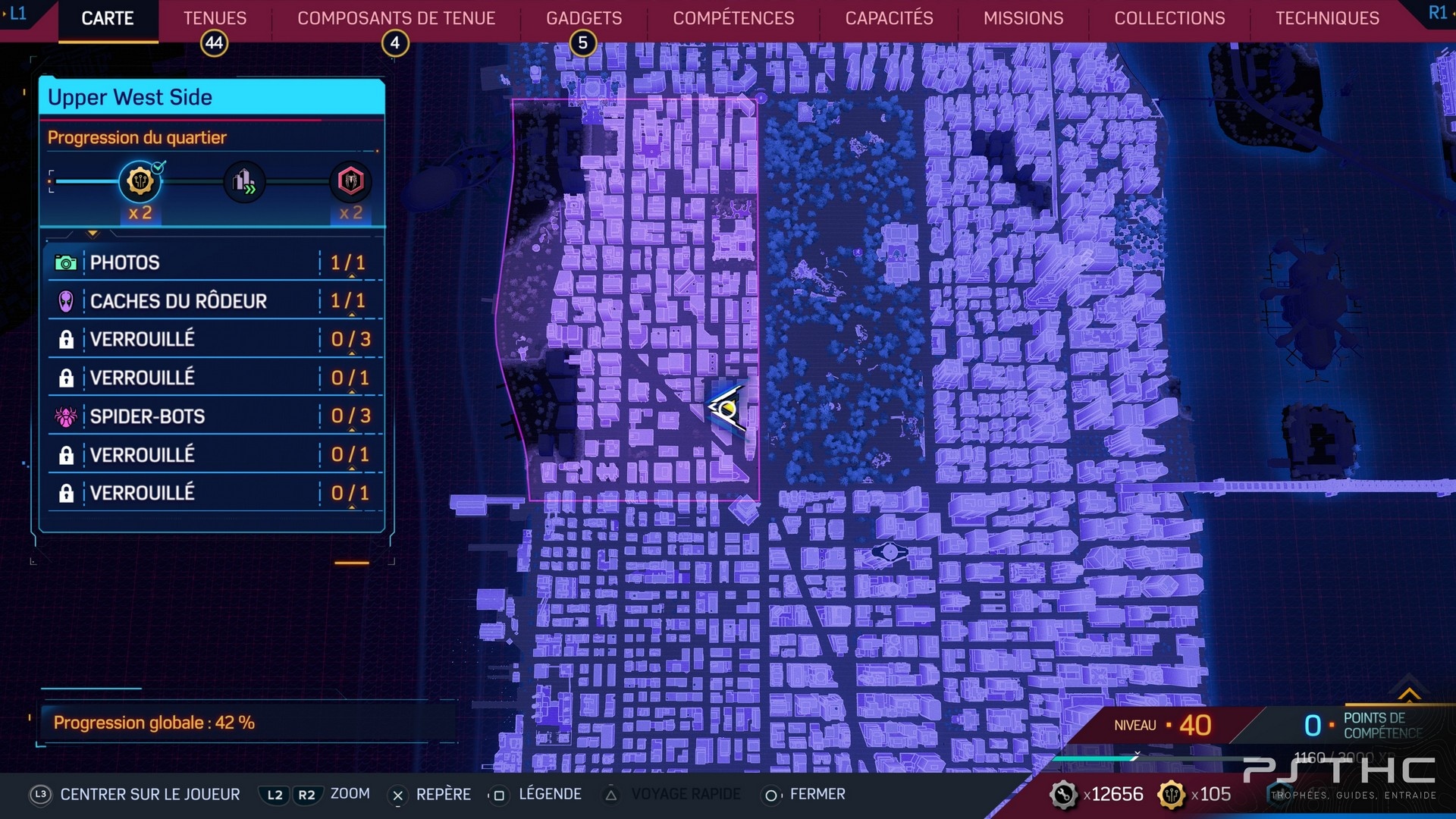This screenshot has width=1456, height=819.
Task: Click the R1 shoulder prompt
Action: click(x=1437, y=13)
